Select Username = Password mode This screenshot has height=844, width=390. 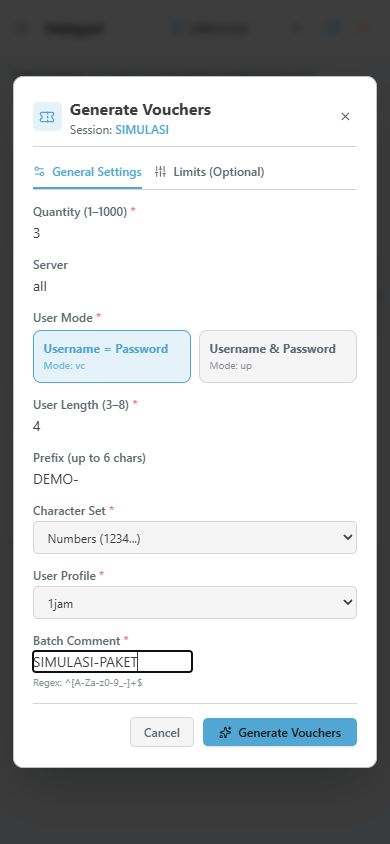pyautogui.click(x=112, y=356)
